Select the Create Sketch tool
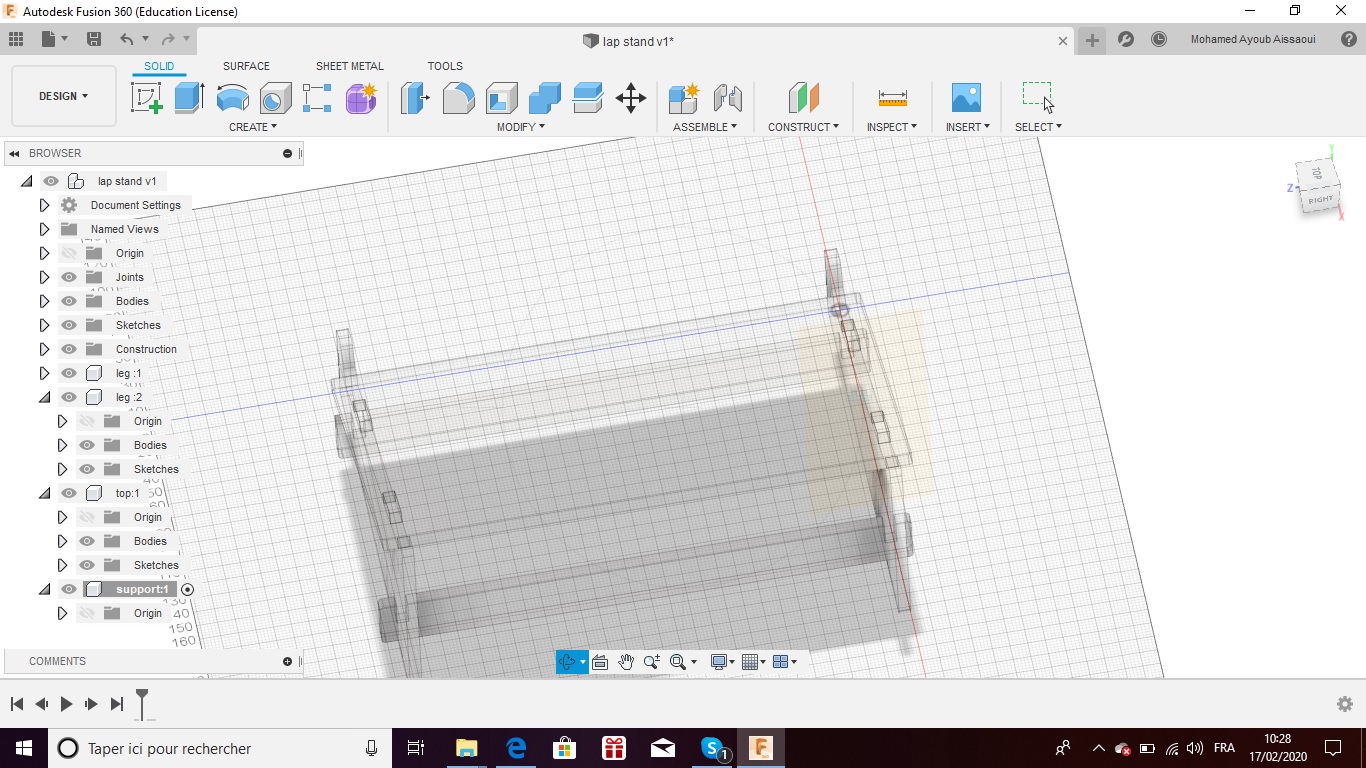 147,98
